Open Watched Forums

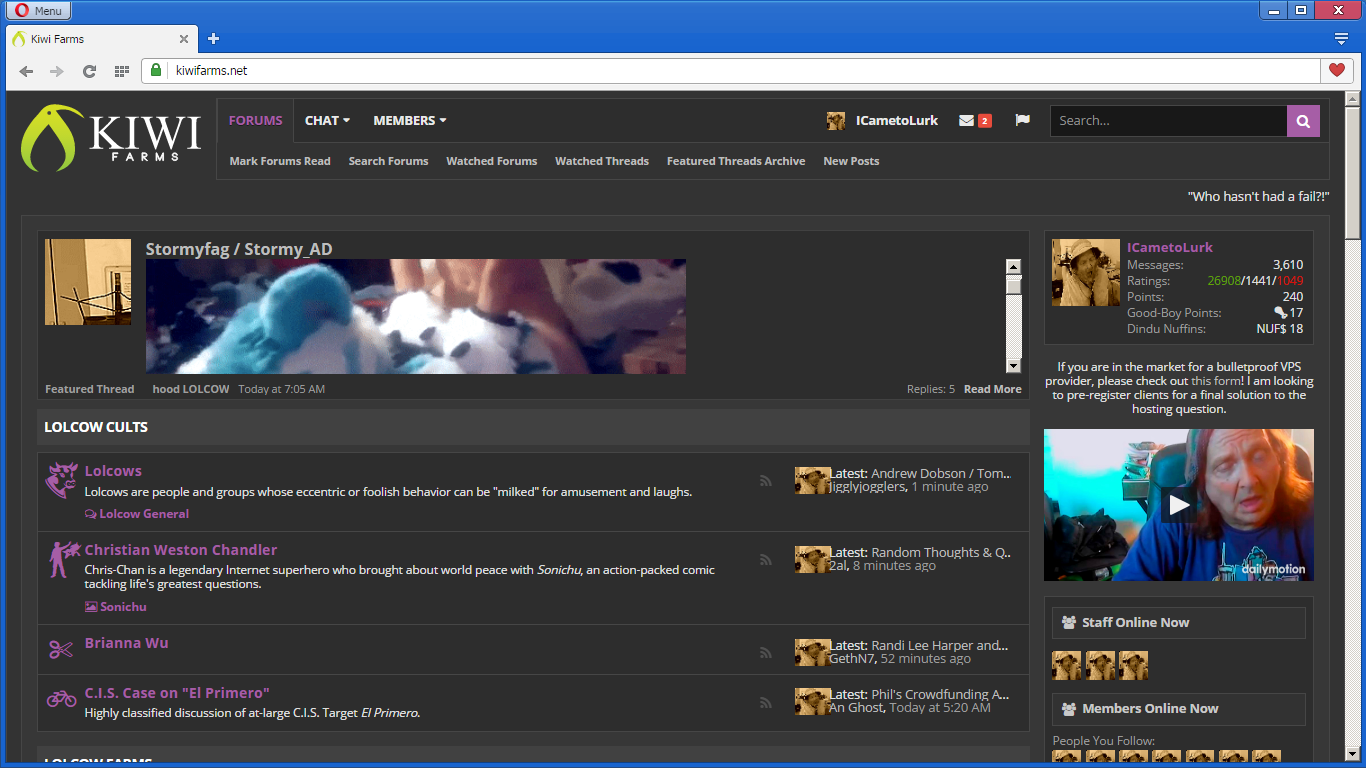pyautogui.click(x=492, y=161)
